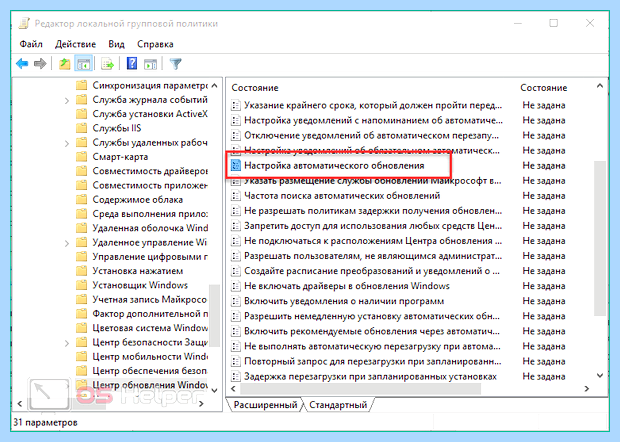Click the Group Policy Editor title bar icon
This screenshot has width=620, height=442.
(24, 23)
